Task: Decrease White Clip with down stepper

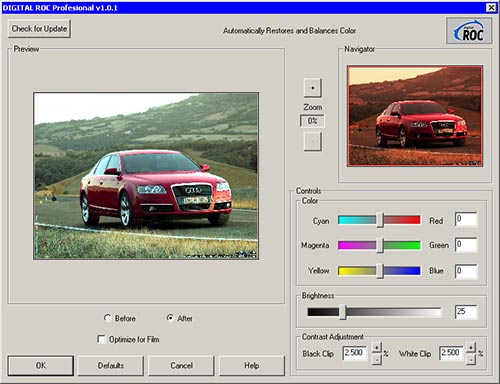Action: 471,359
